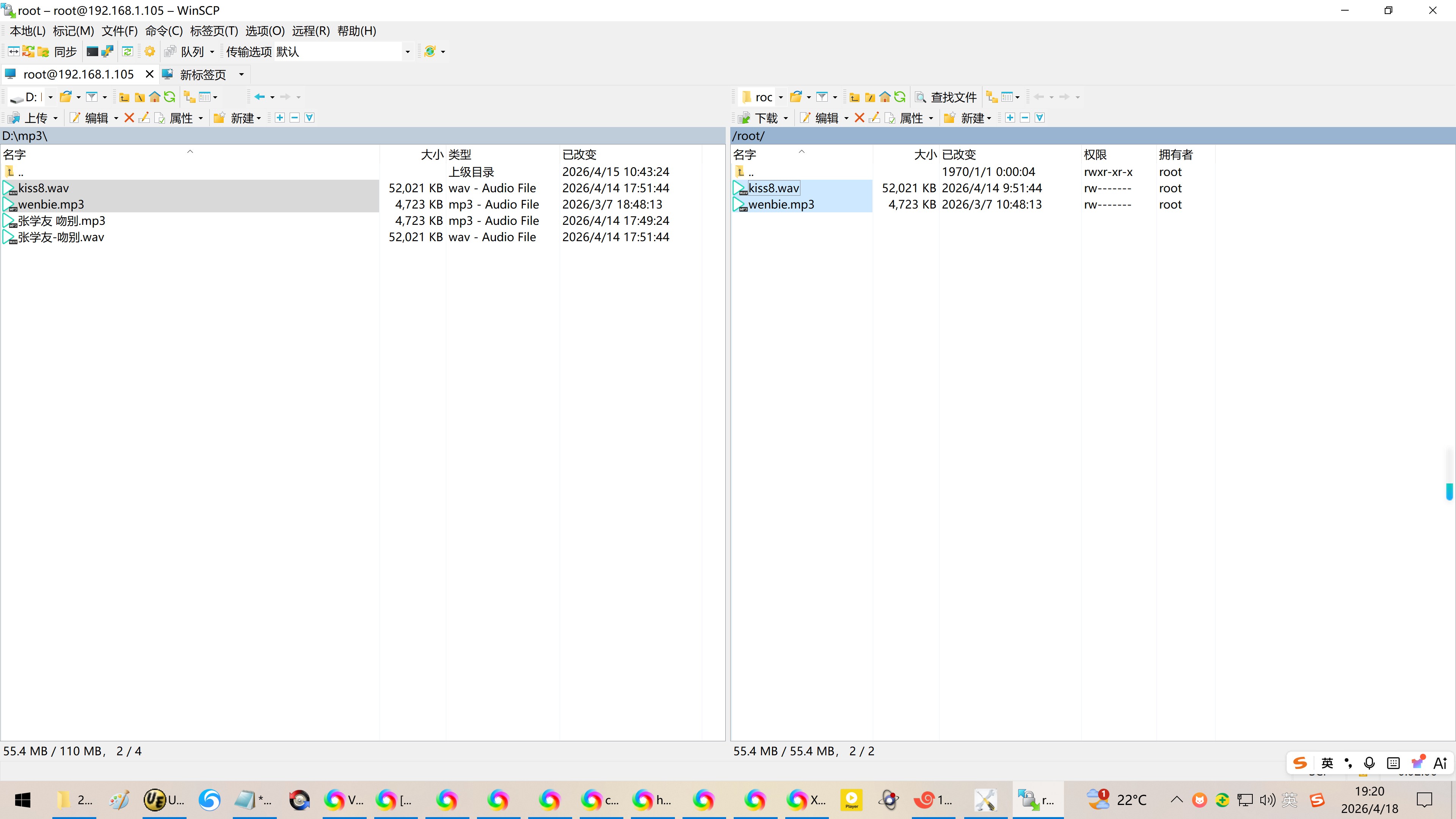Sort the remote list by the 权限 column header

[1095, 154]
